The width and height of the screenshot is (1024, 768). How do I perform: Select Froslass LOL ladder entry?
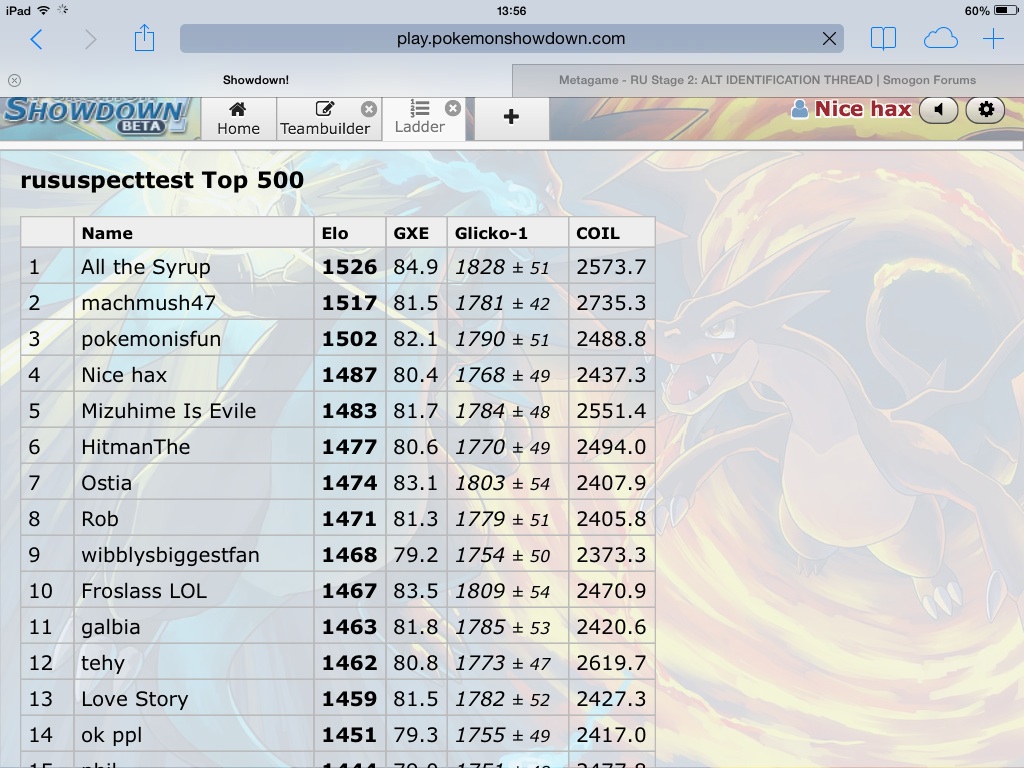click(x=144, y=591)
